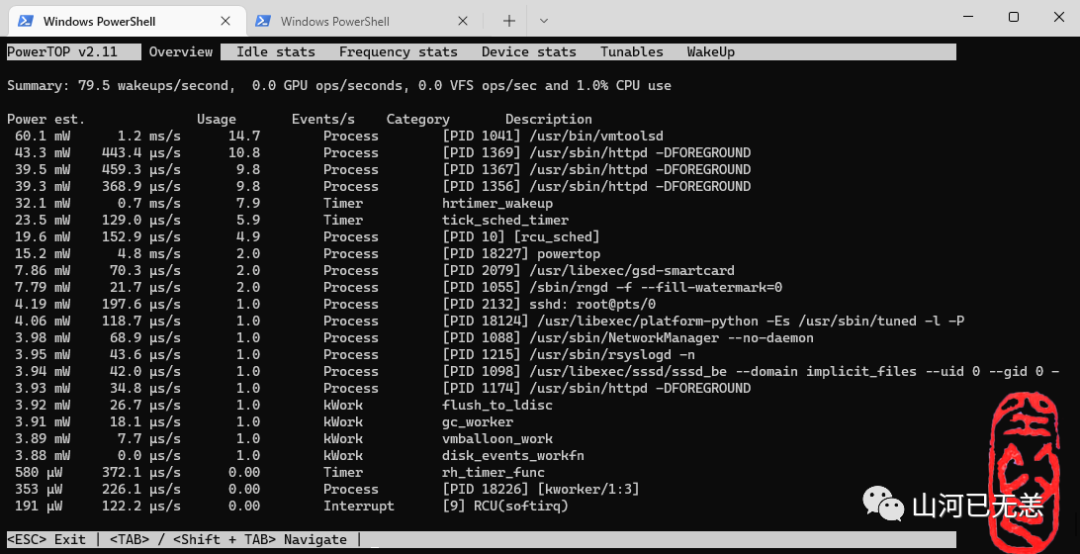Click the Events/s column header
The width and height of the screenshot is (1080, 554).
324,119
